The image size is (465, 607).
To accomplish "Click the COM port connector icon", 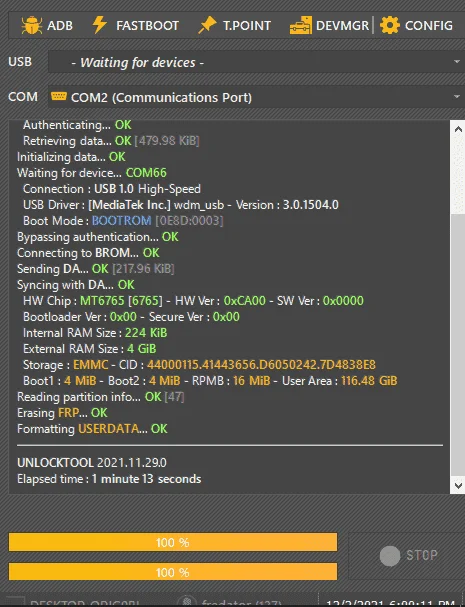I will (x=59, y=96).
